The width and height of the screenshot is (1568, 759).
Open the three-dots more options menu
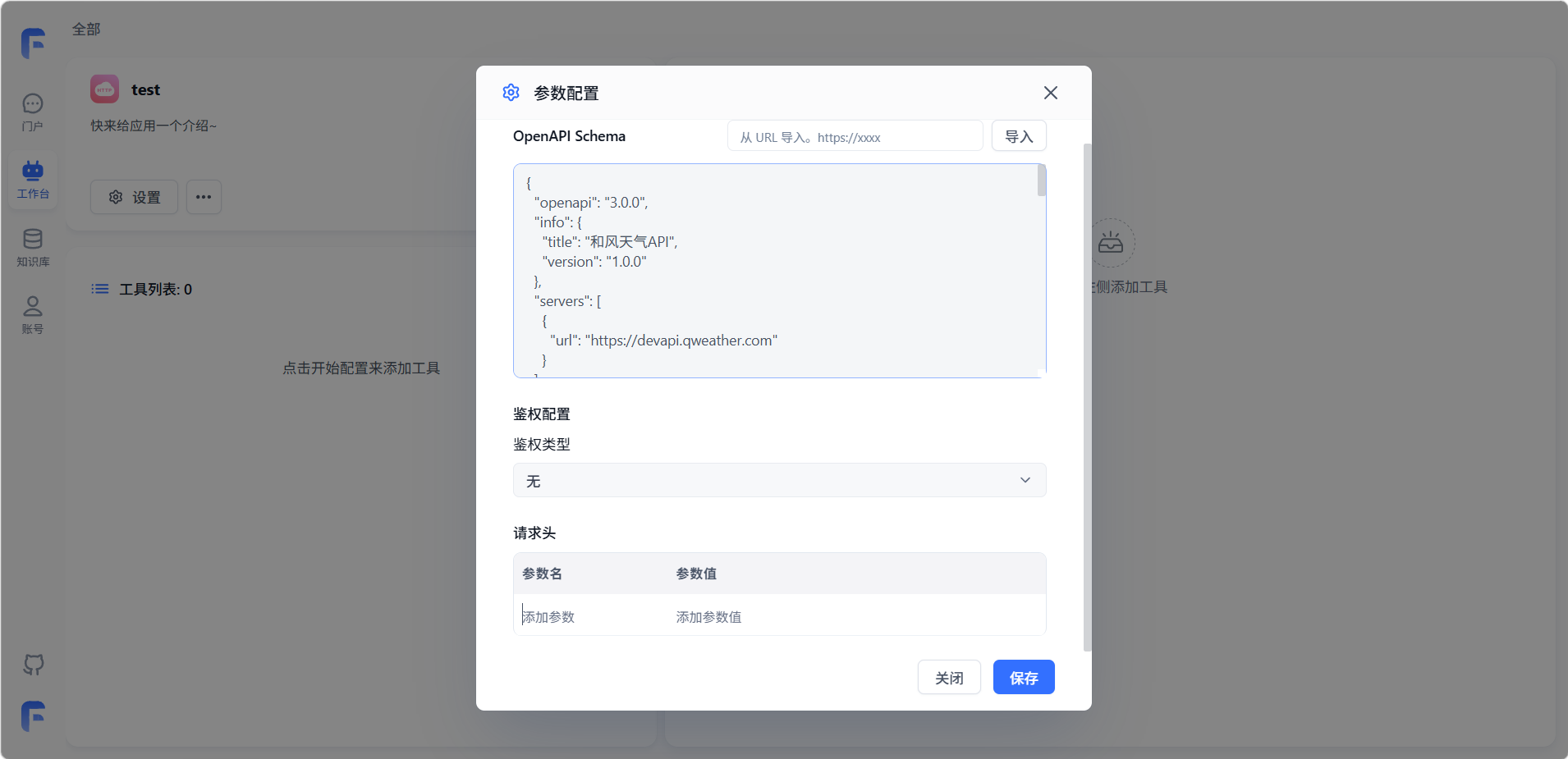(204, 197)
